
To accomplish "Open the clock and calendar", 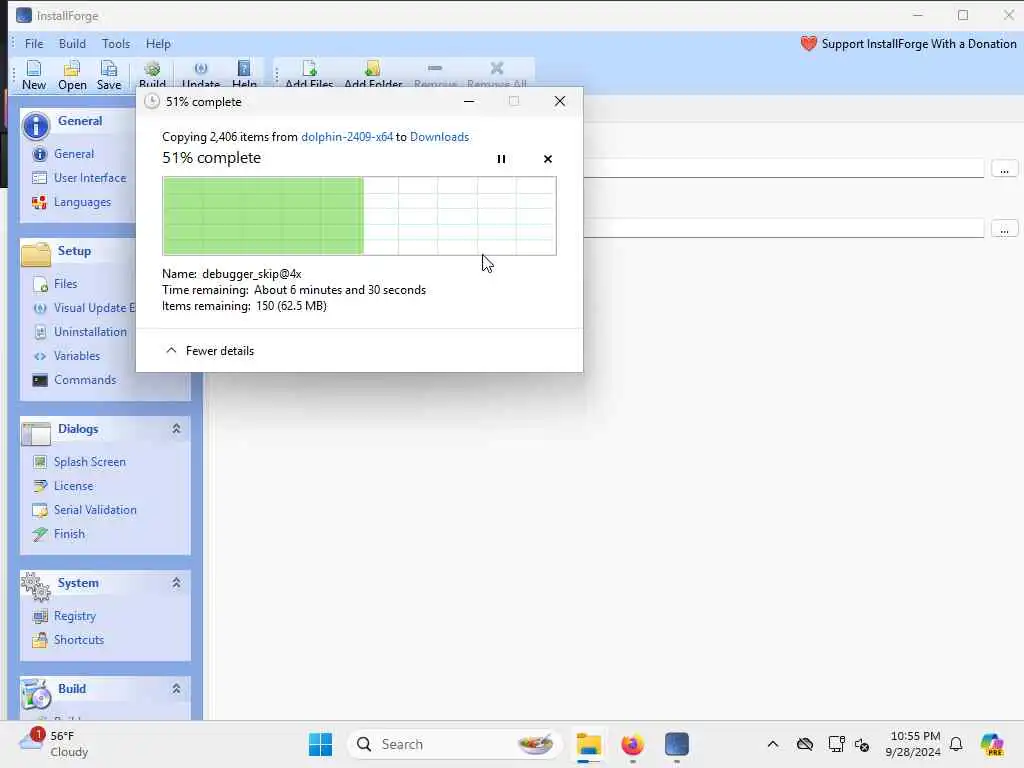I will (x=913, y=744).
